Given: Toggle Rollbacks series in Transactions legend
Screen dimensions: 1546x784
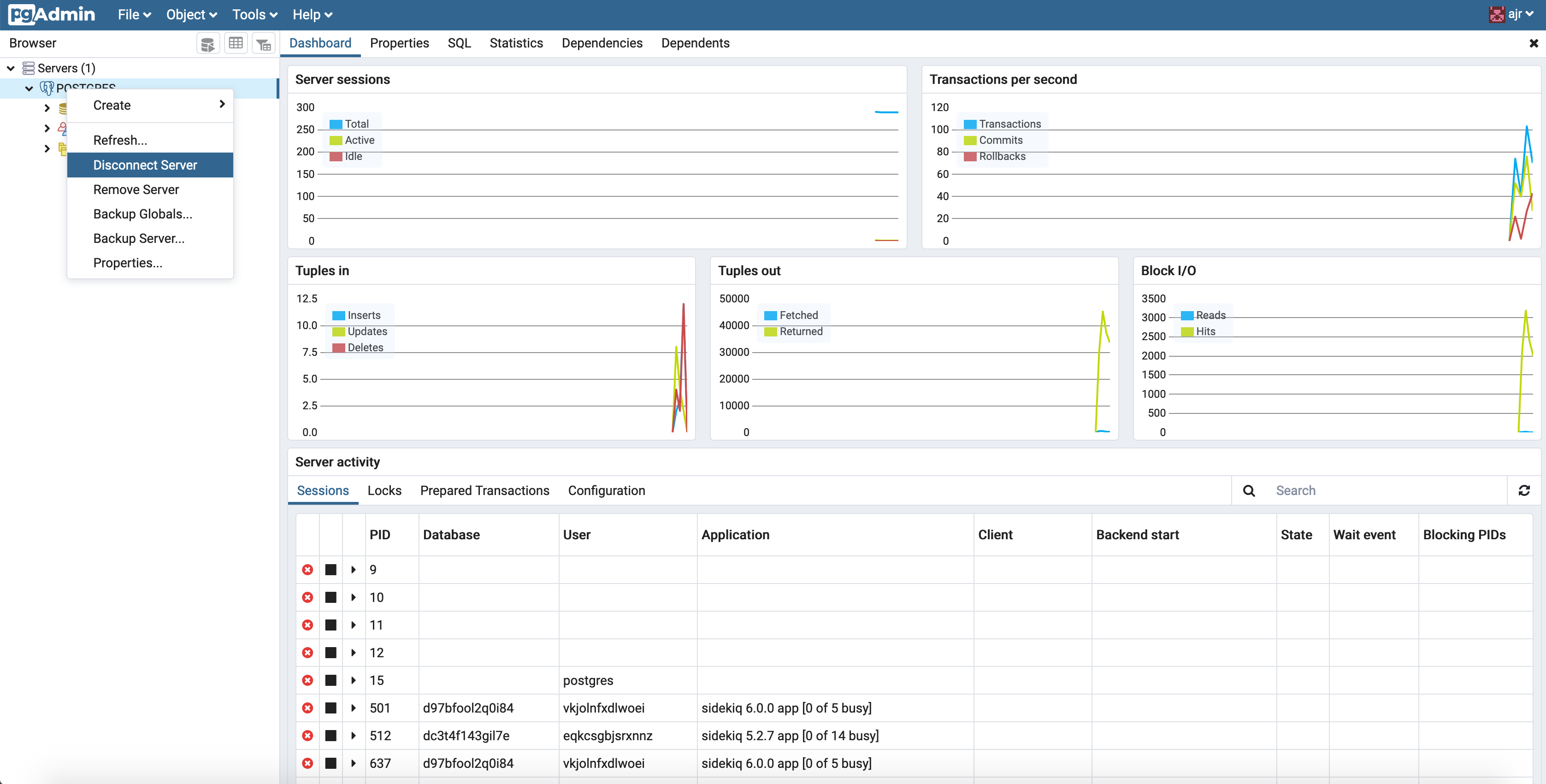Looking at the screenshot, I should pos(1002,156).
